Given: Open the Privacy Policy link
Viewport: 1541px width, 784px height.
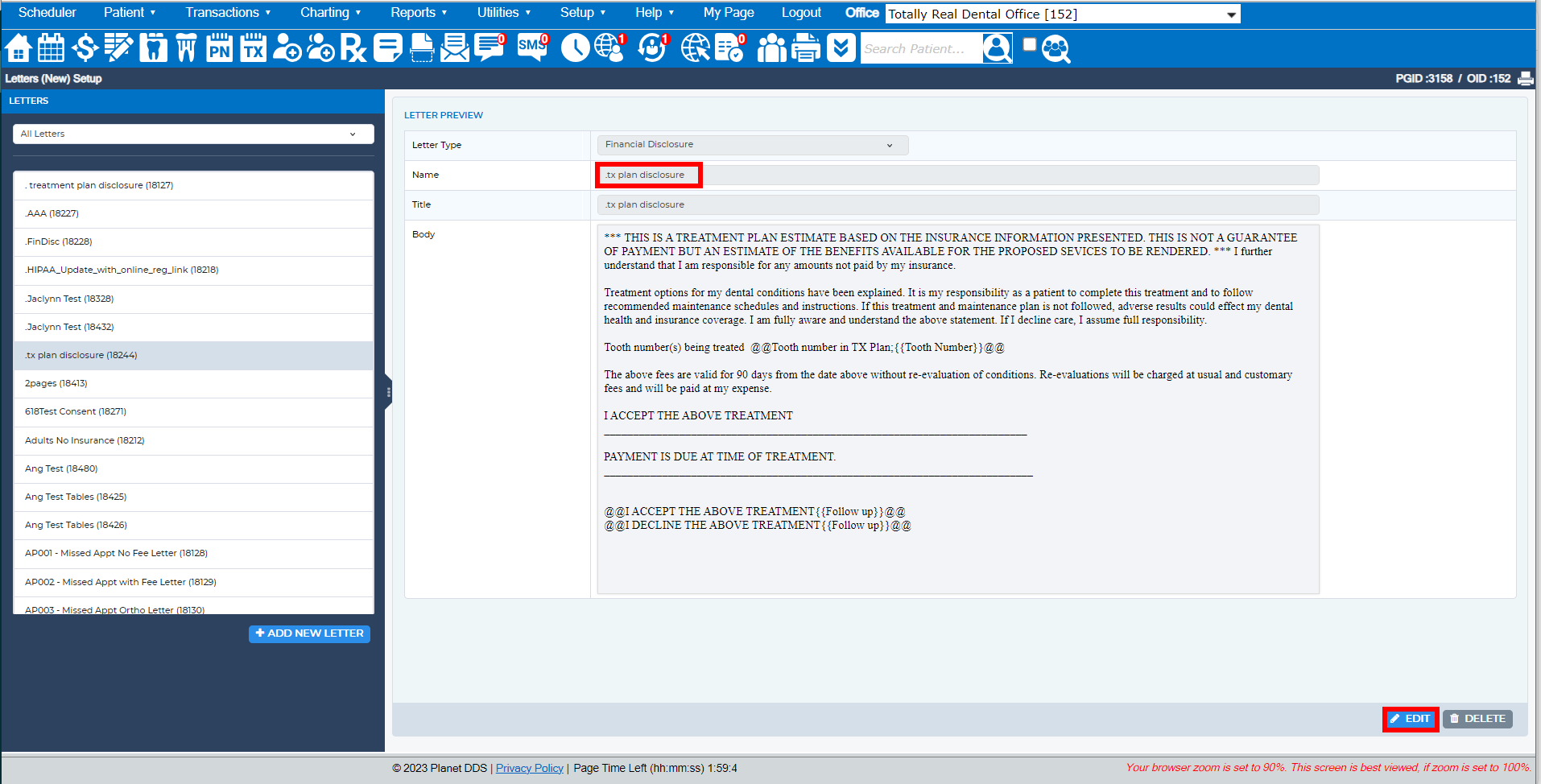Looking at the screenshot, I should pos(529,767).
